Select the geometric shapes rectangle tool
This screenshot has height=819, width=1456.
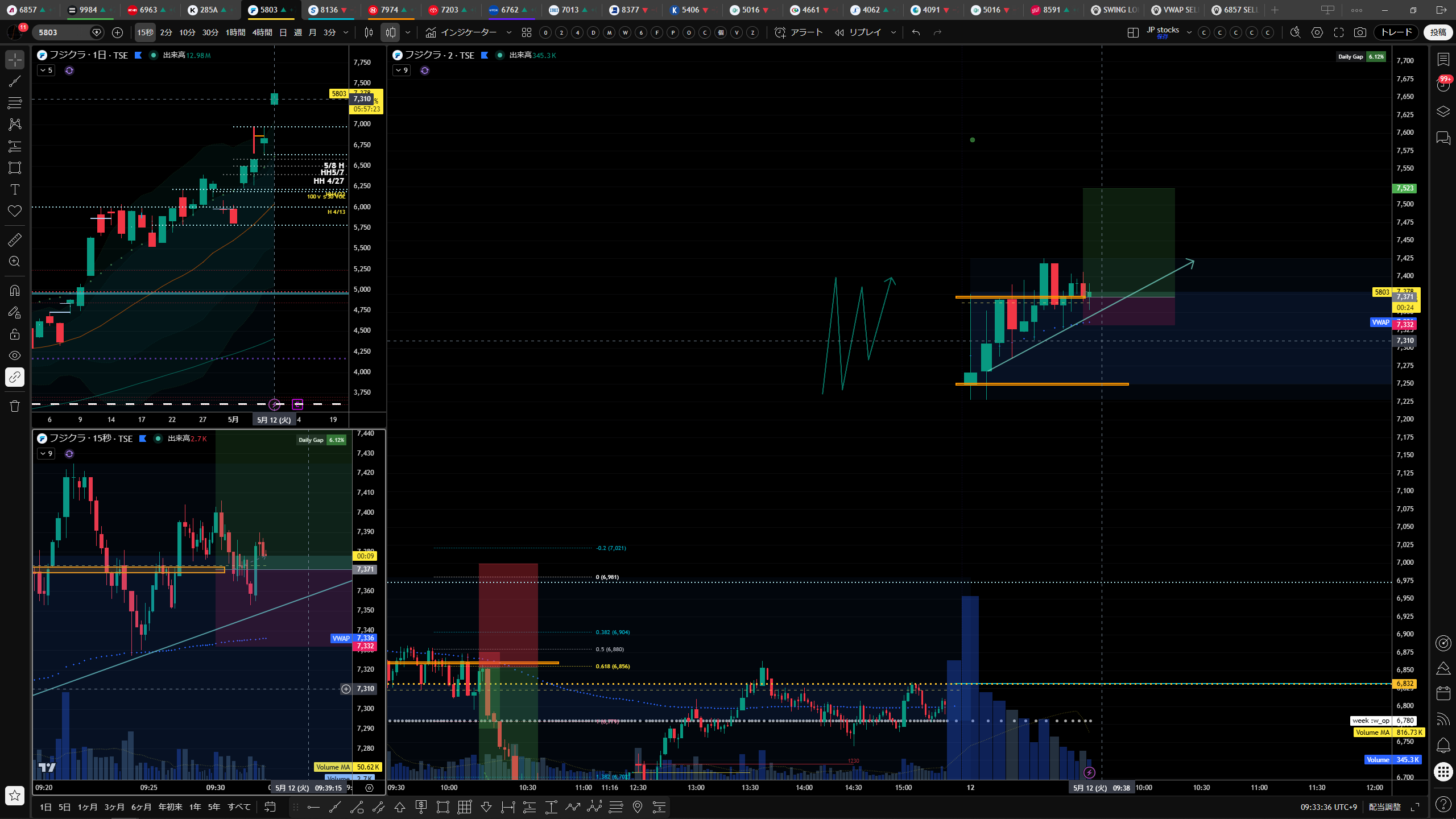coord(15,168)
